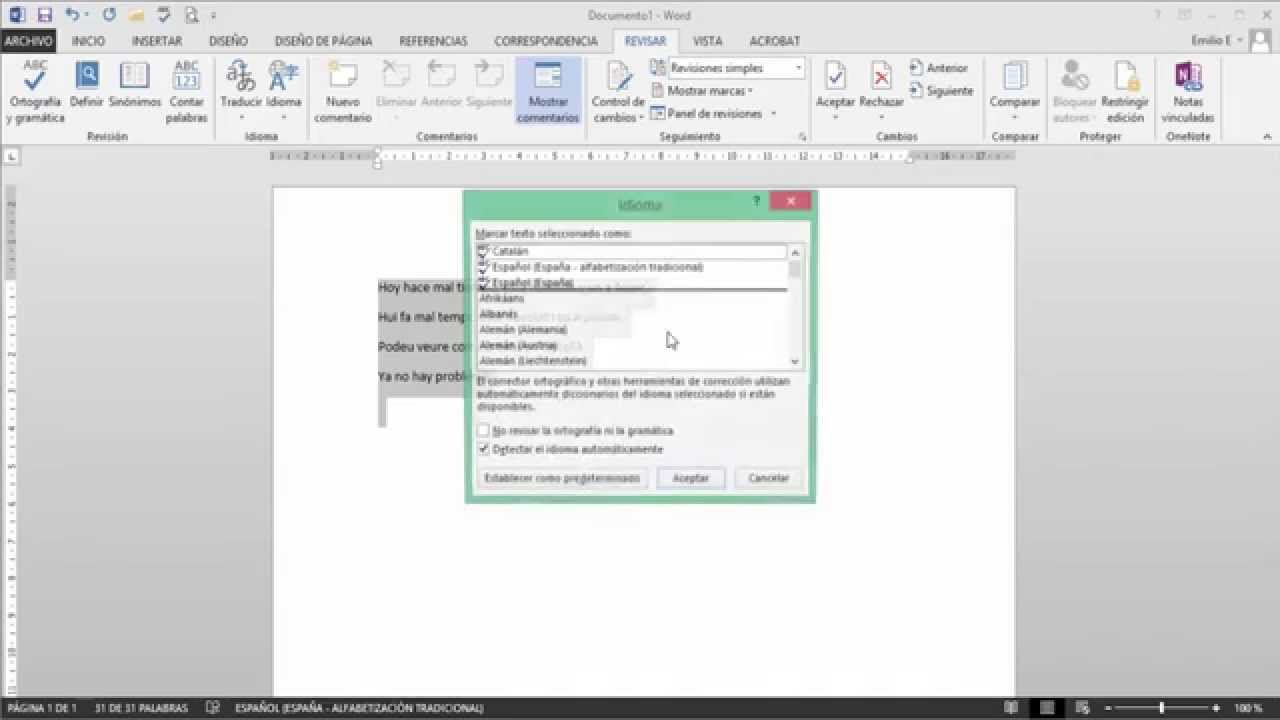The image size is (1280, 720).
Task: Click the print preview icon in quick access toolbar
Action: (x=191, y=15)
